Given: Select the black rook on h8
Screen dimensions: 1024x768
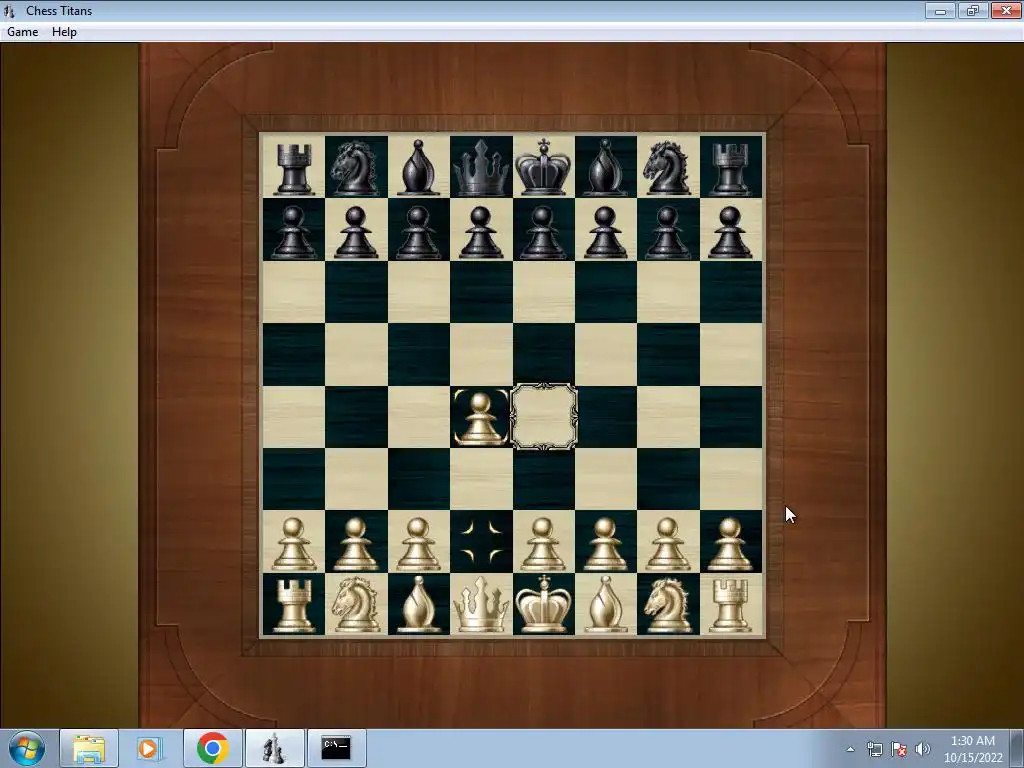Looking at the screenshot, I should (x=731, y=167).
